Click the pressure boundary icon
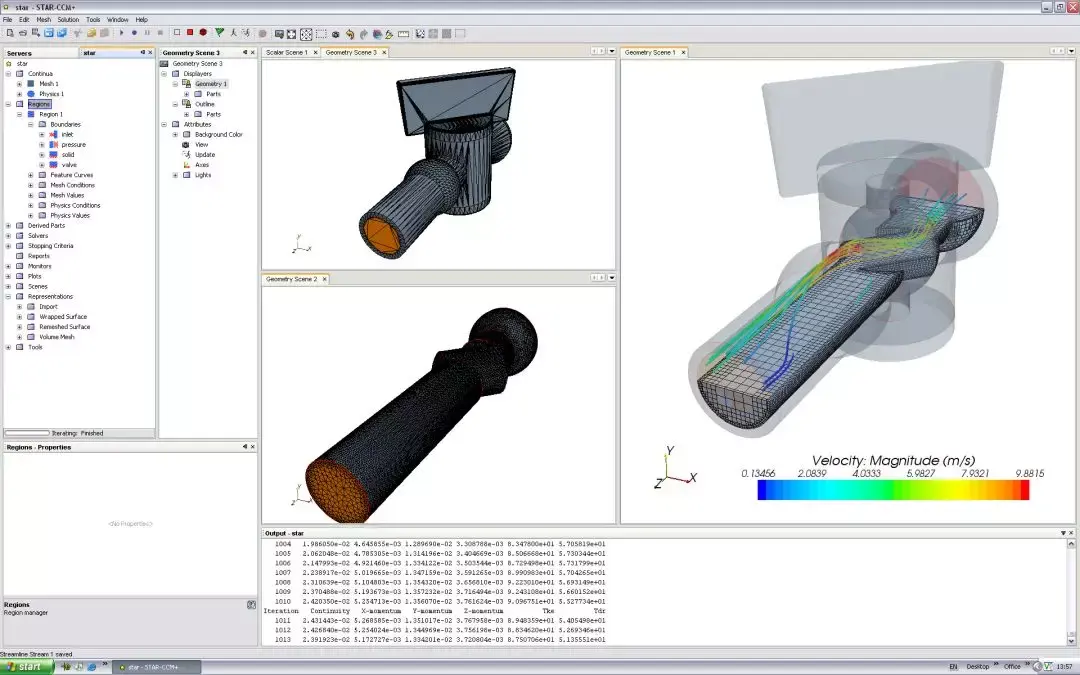The height and width of the screenshot is (675, 1080). (53, 145)
